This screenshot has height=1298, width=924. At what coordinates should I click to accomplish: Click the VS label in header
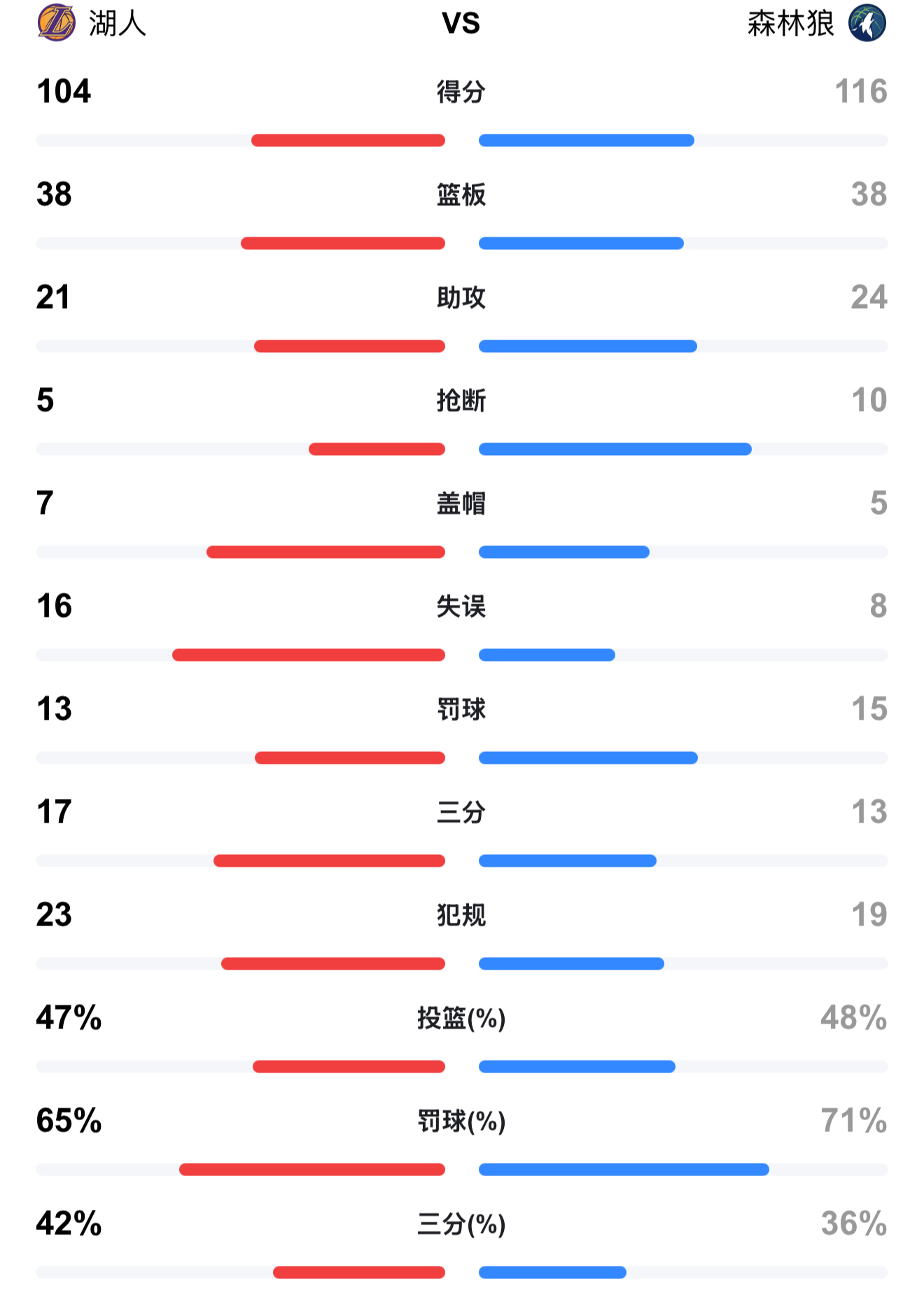tap(461, 24)
